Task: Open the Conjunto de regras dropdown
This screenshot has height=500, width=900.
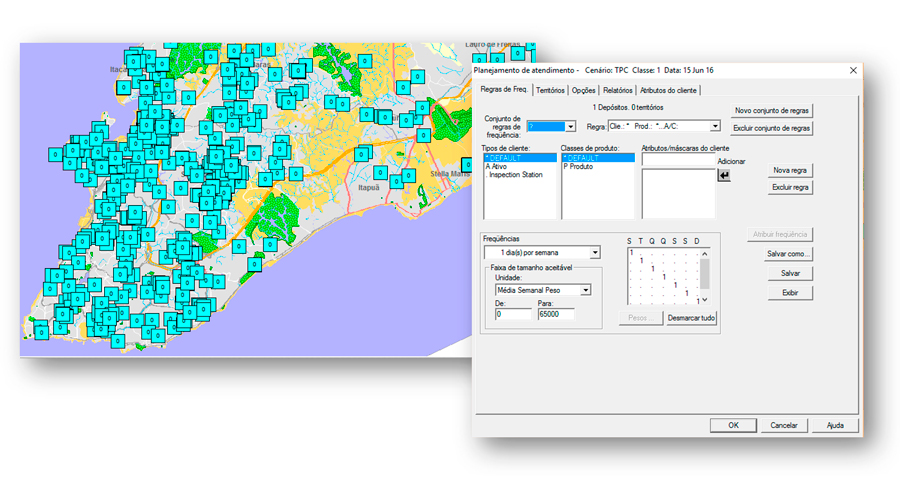Action: tap(570, 127)
